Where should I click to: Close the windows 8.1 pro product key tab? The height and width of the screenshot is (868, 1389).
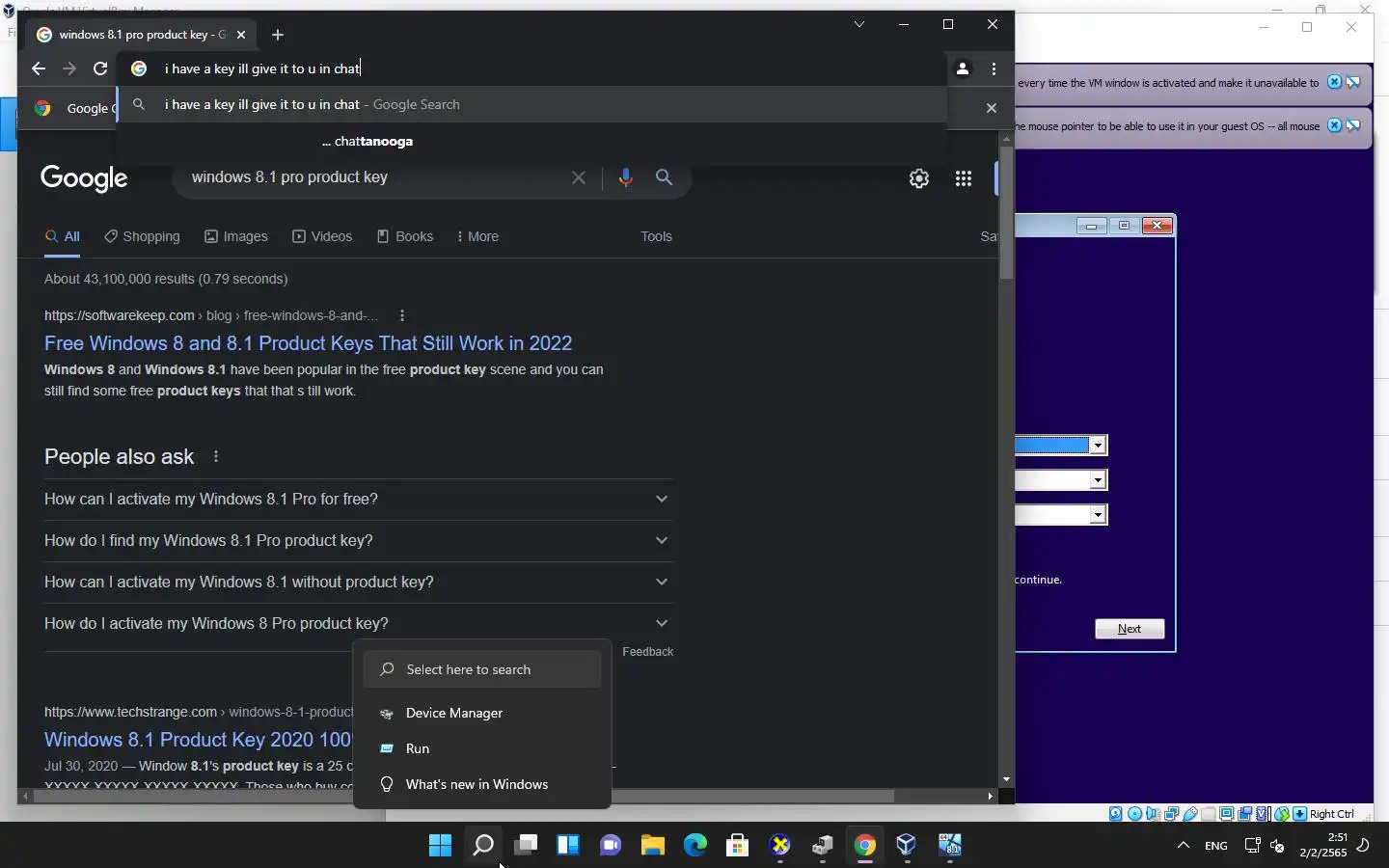tap(241, 35)
